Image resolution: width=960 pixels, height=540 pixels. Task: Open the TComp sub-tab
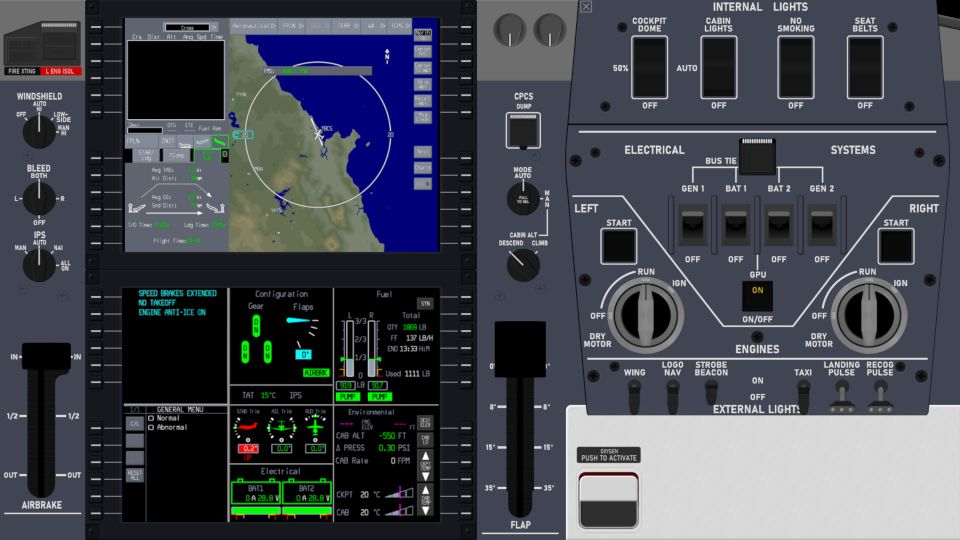pyautogui.click(x=176, y=156)
